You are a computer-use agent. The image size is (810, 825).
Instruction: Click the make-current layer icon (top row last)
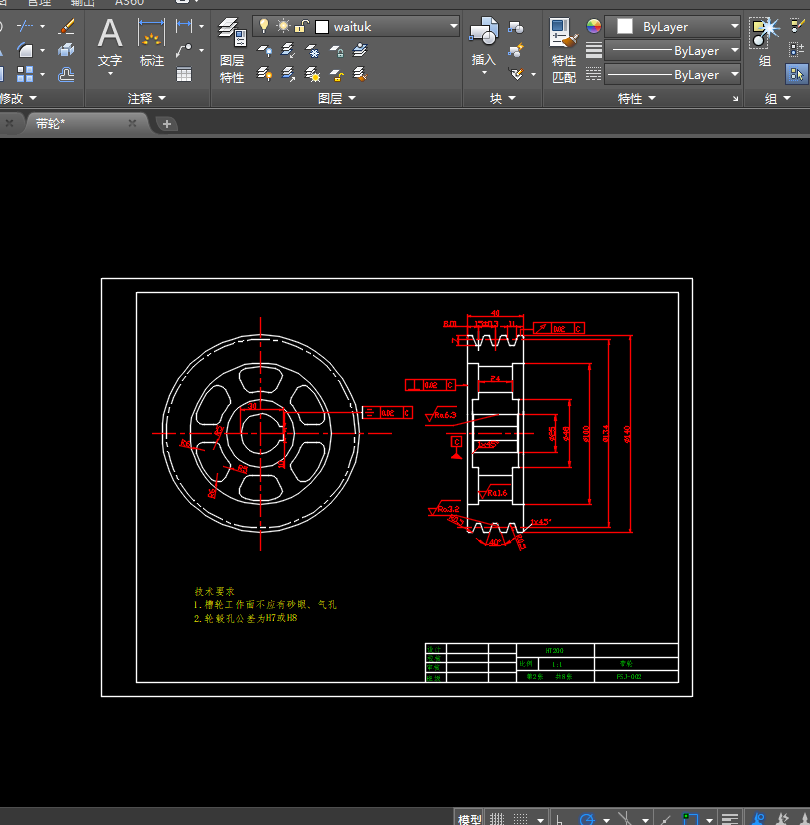pyautogui.click(x=360, y=50)
